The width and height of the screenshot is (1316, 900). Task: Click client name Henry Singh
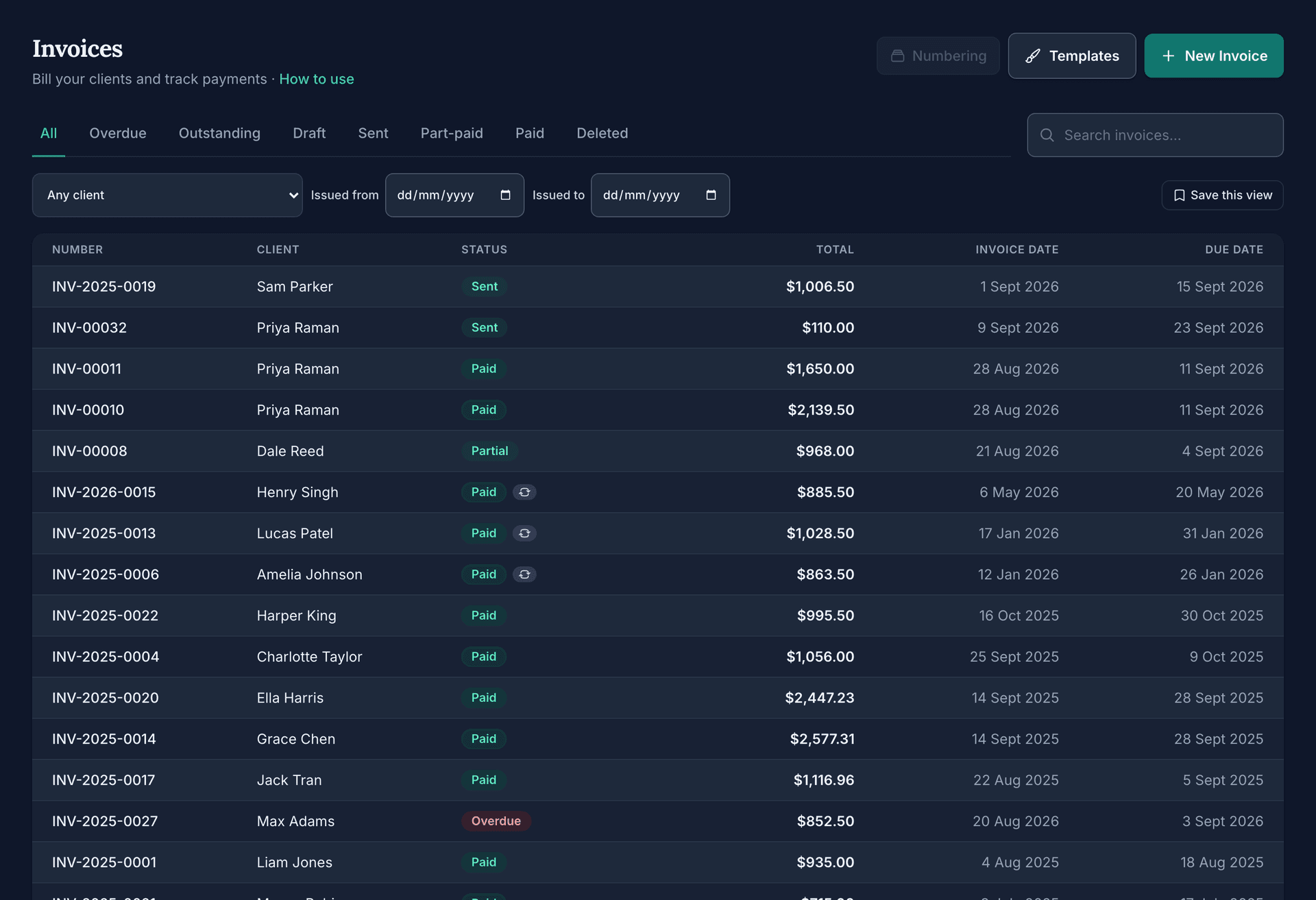click(x=297, y=492)
